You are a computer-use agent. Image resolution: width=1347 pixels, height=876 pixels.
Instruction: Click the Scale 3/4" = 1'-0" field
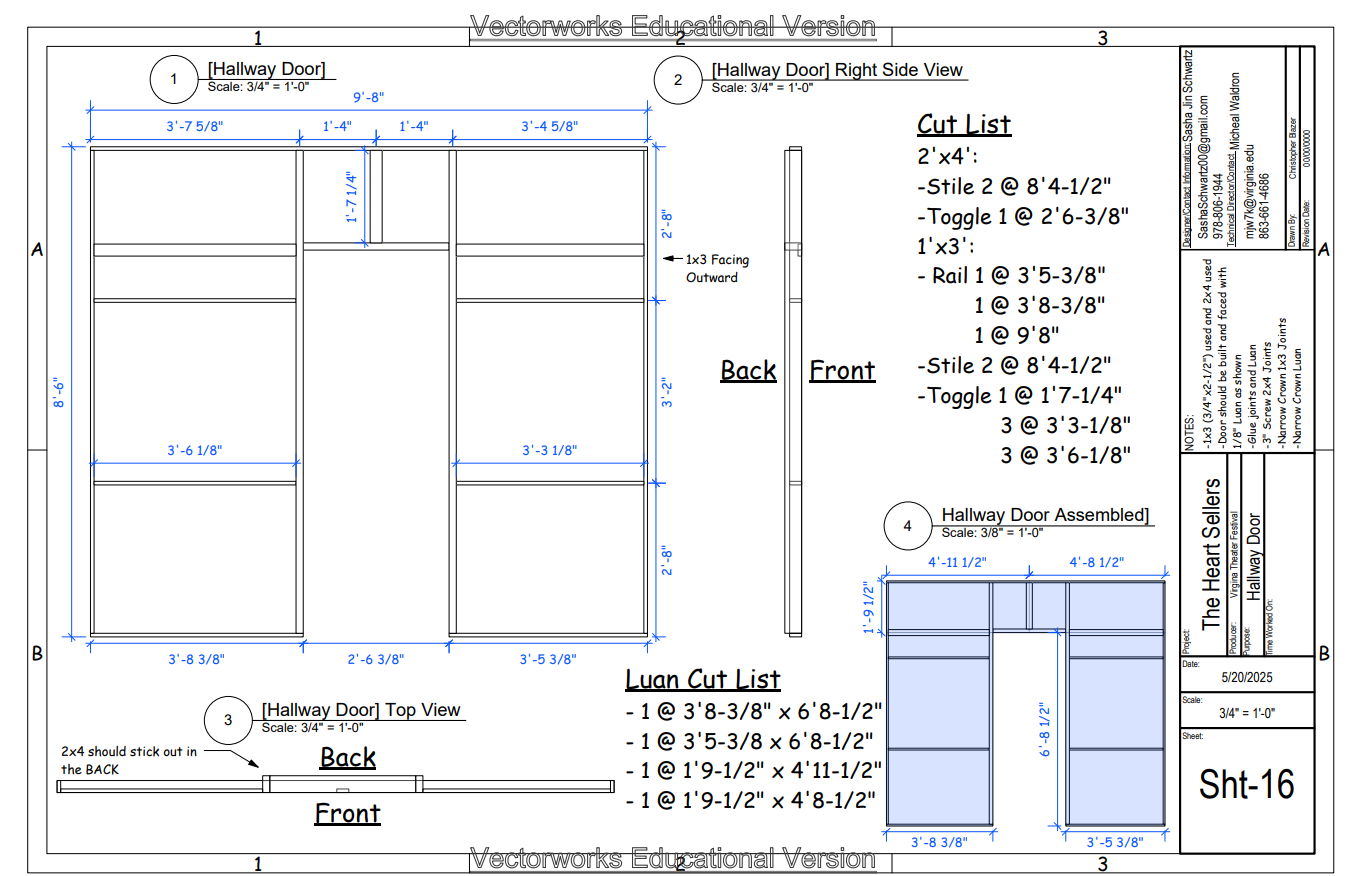click(1246, 711)
